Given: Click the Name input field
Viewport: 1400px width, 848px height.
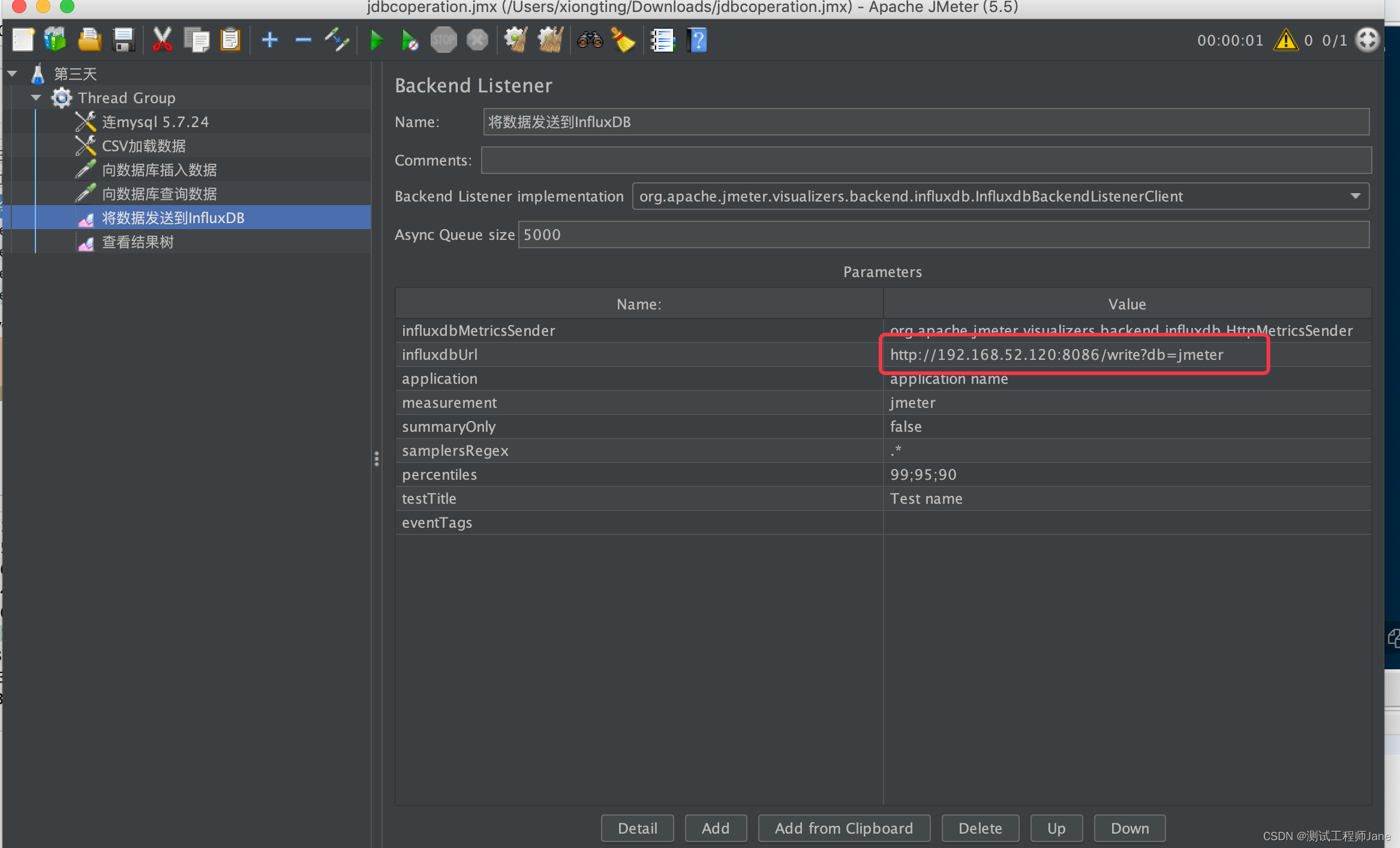Looking at the screenshot, I should point(926,122).
